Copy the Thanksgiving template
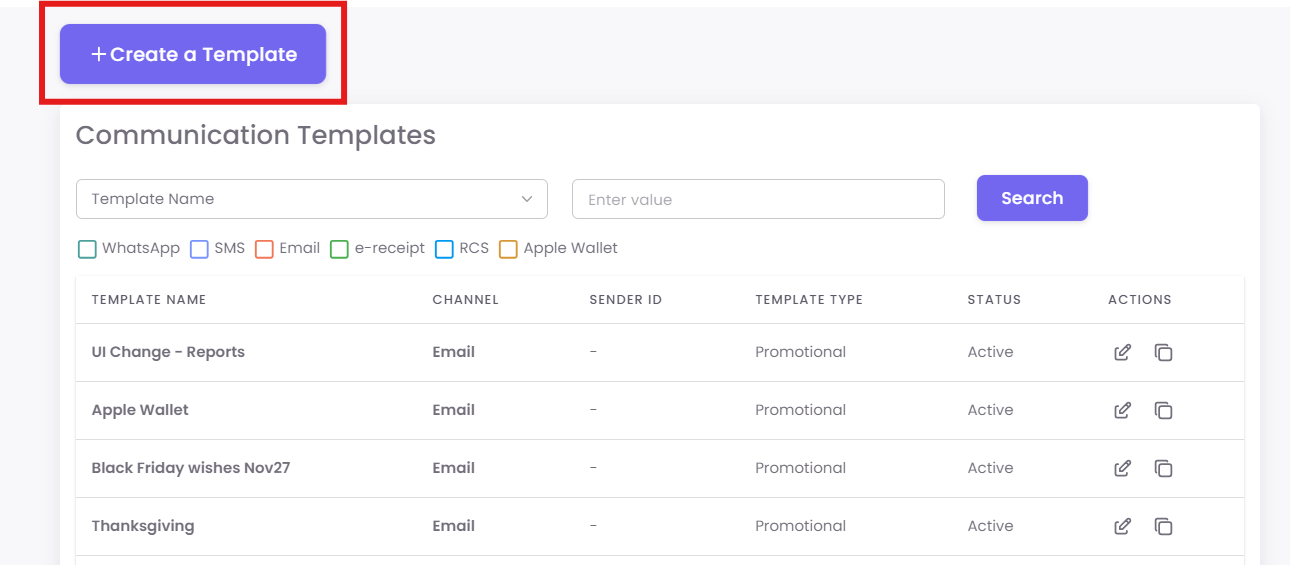Viewport: 1290px width, 565px height. point(1163,526)
